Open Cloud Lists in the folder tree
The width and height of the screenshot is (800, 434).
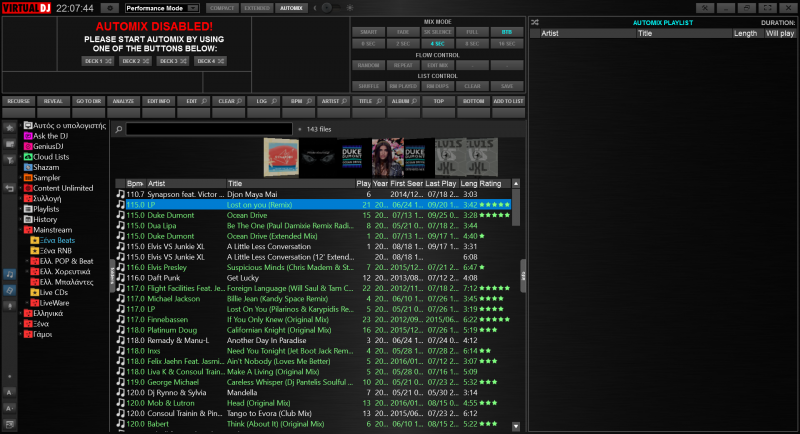click(50, 157)
